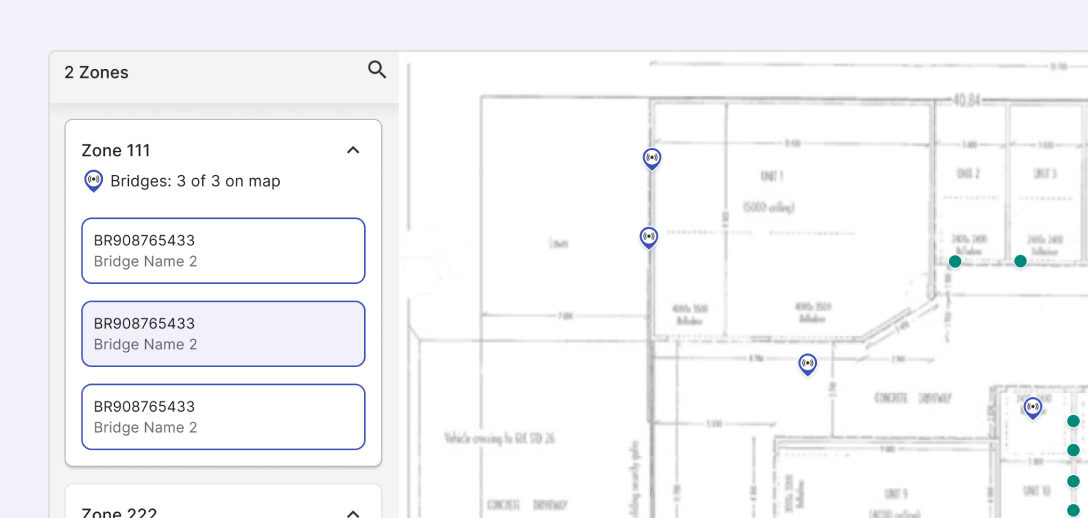
Task: Open the zones search magnifier icon
Action: (x=377, y=69)
